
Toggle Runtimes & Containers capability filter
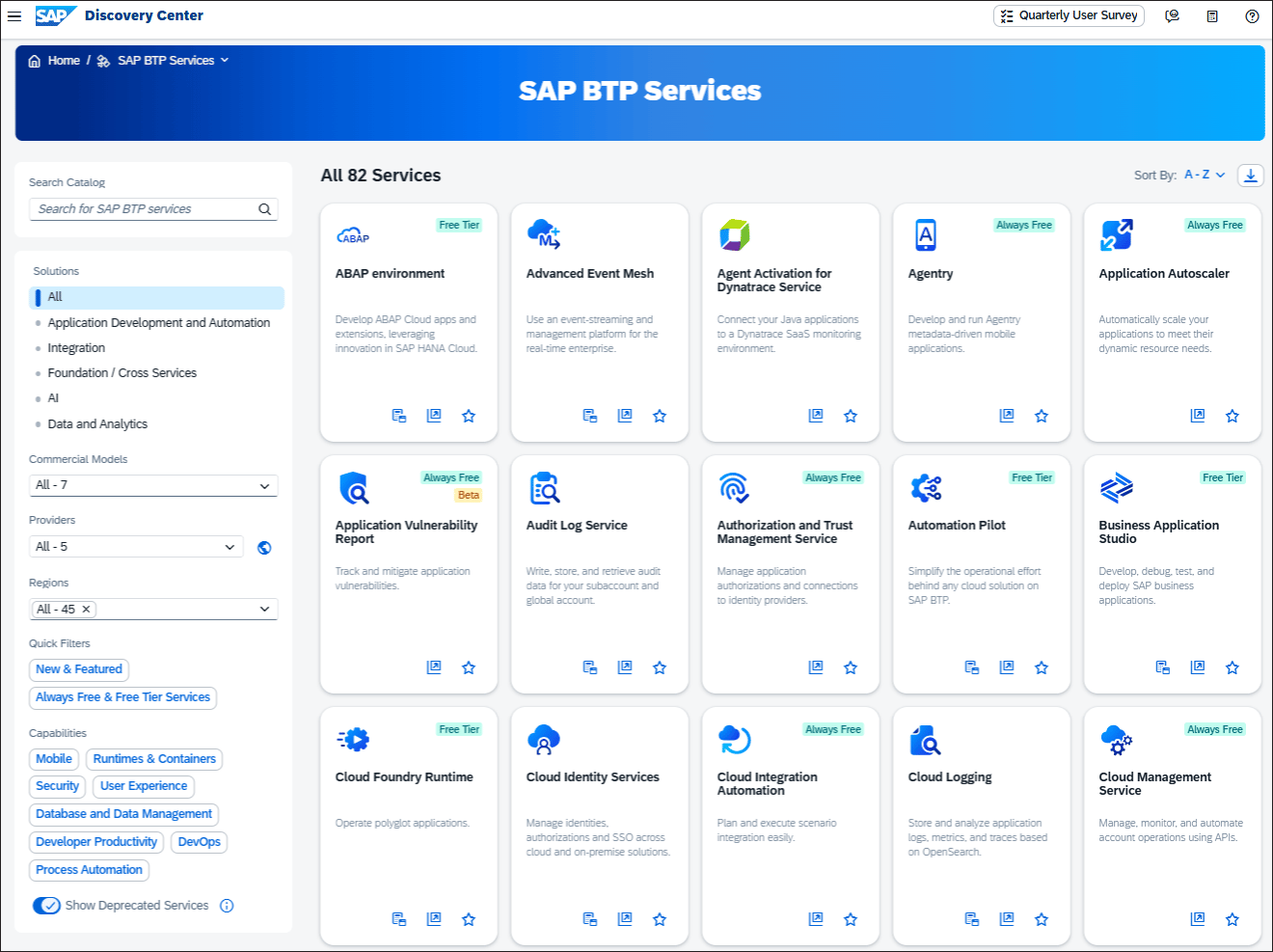(x=154, y=759)
